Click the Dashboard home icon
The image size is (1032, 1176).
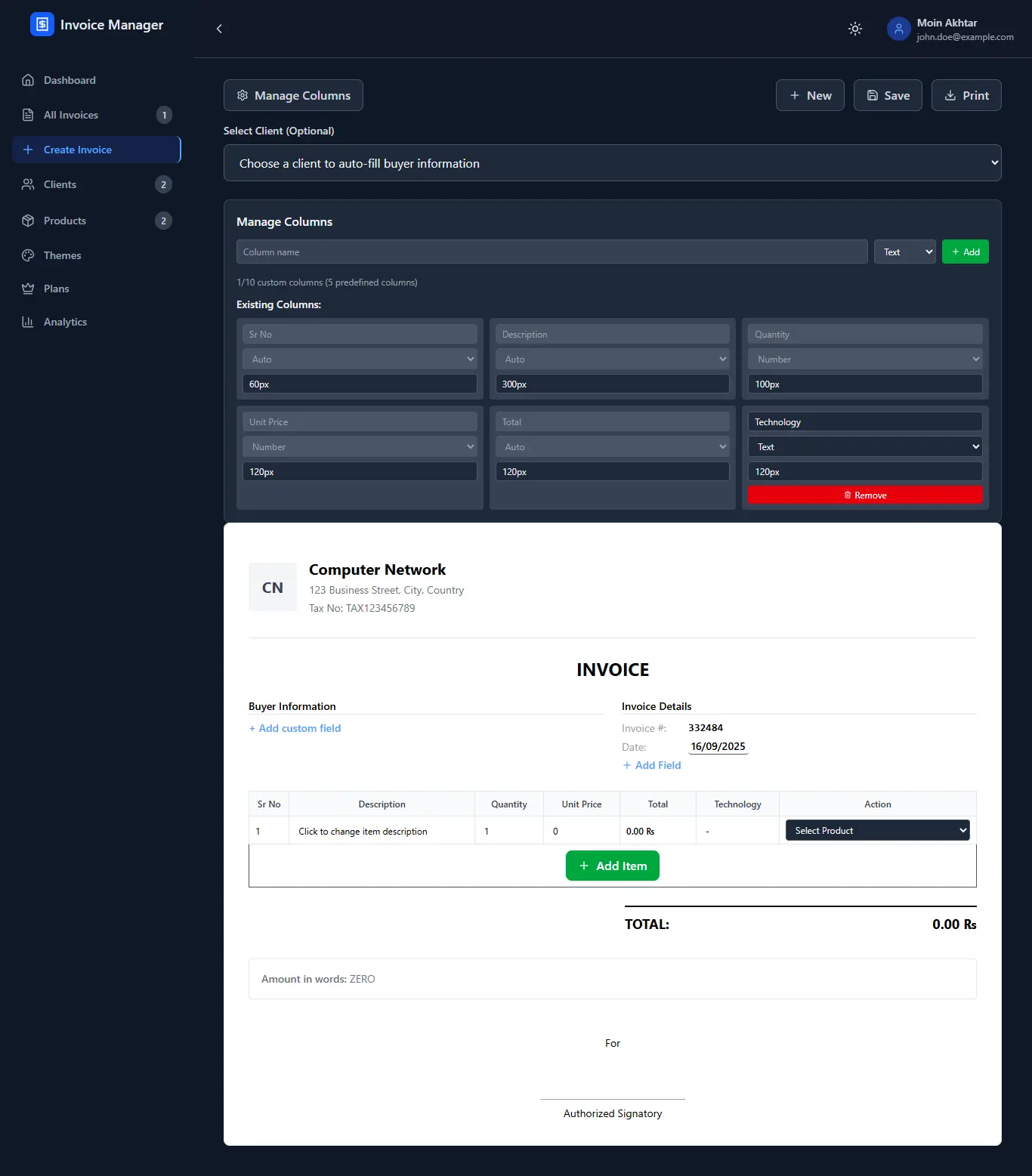[28, 80]
